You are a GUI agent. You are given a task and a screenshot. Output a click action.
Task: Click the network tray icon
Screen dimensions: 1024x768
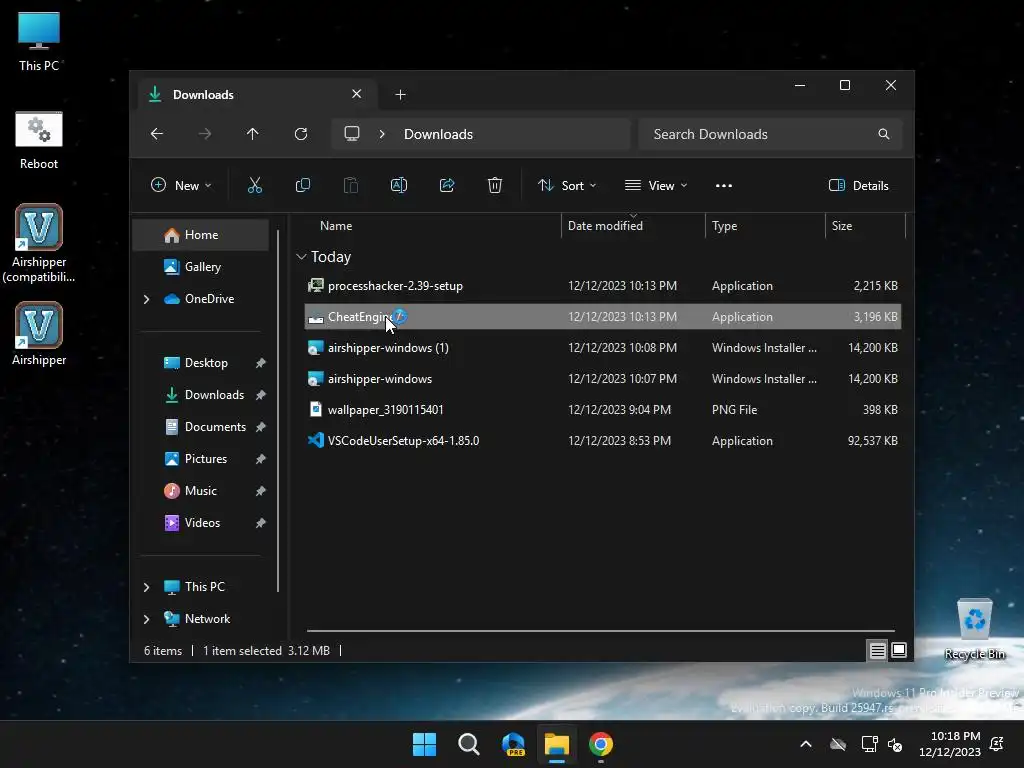tap(869, 744)
